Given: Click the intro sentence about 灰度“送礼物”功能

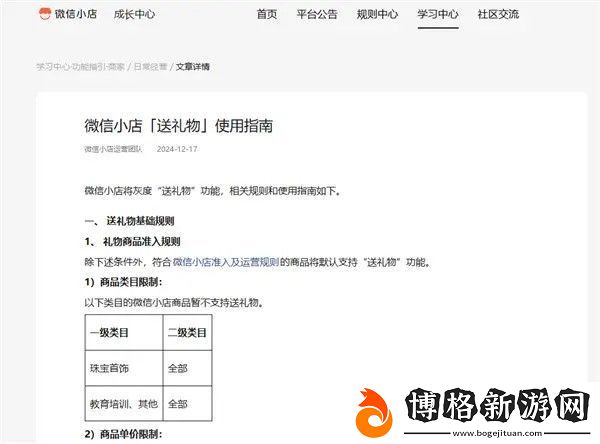Looking at the screenshot, I should pyautogui.click(x=212, y=190).
